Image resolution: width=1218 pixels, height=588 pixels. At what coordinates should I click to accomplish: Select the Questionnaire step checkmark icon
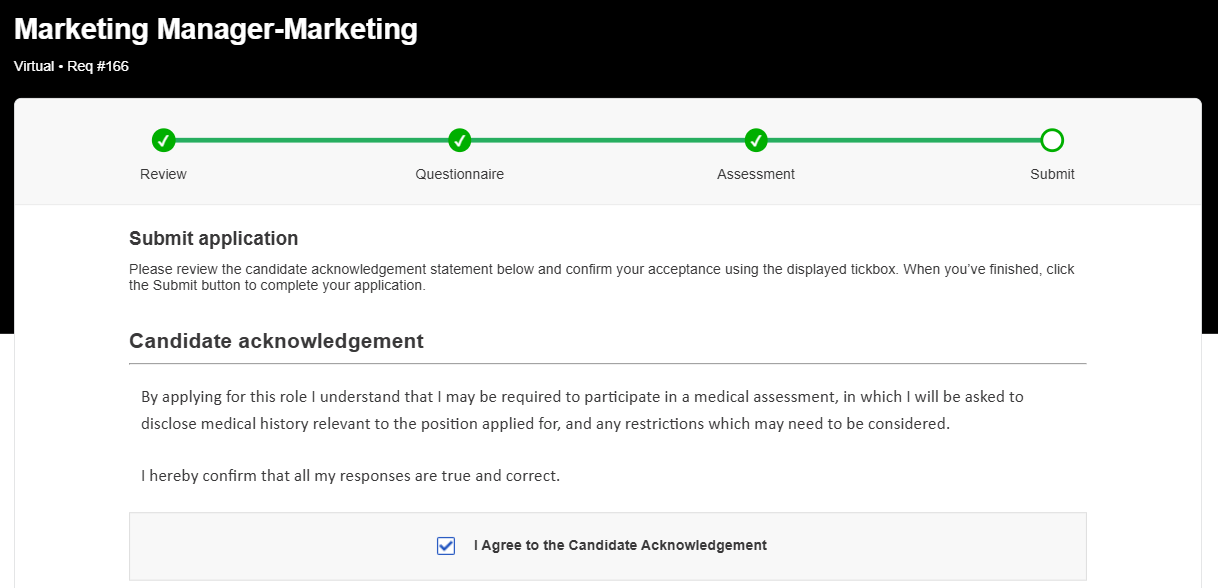(x=460, y=140)
